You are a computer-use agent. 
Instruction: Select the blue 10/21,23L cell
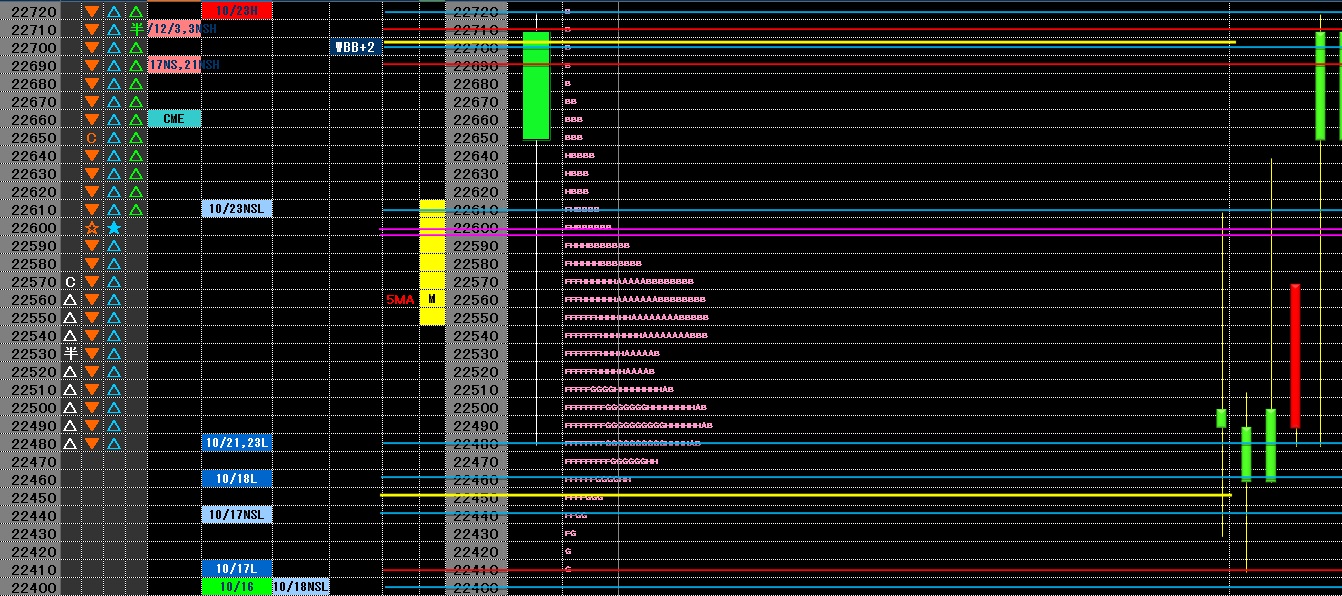[x=236, y=443]
